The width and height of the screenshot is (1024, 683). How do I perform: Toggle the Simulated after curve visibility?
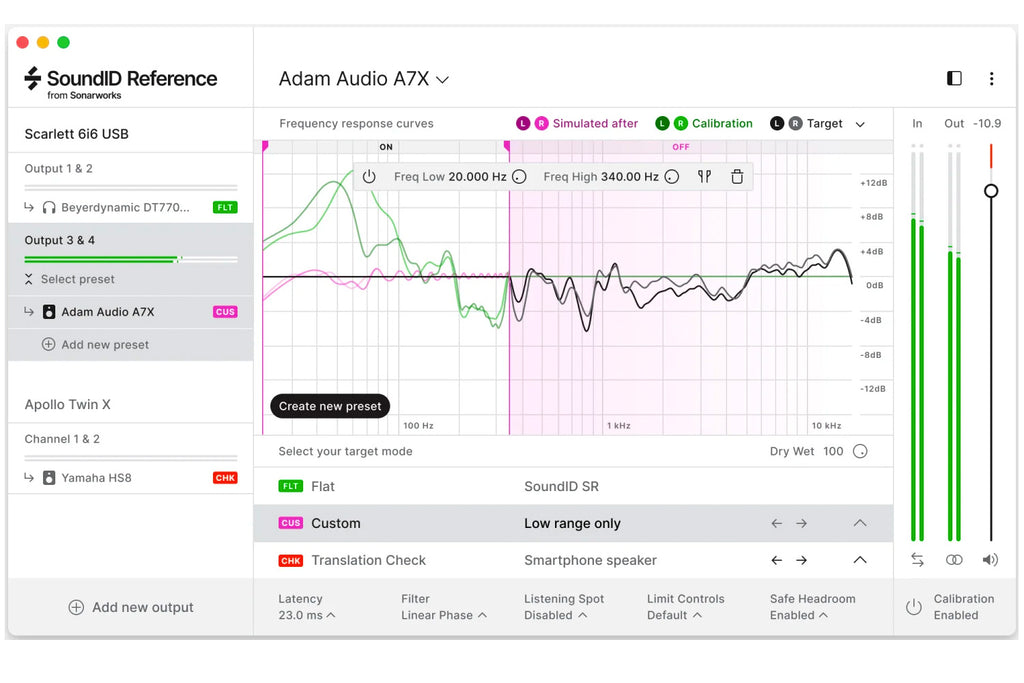coord(577,123)
